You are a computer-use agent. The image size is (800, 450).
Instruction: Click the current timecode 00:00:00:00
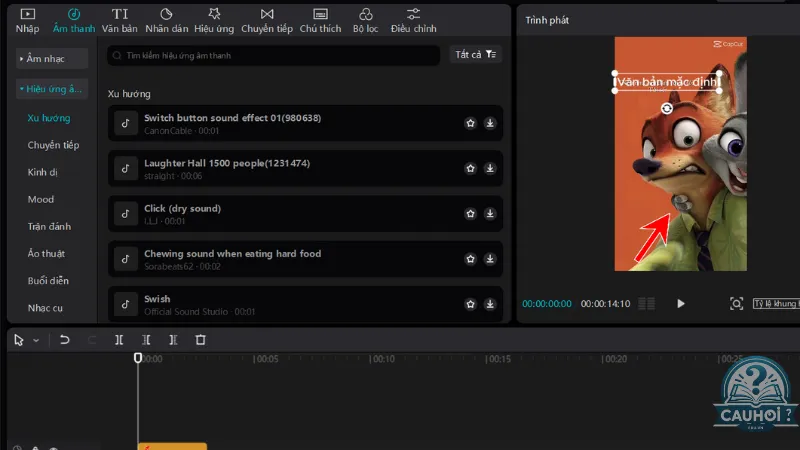[547, 304]
